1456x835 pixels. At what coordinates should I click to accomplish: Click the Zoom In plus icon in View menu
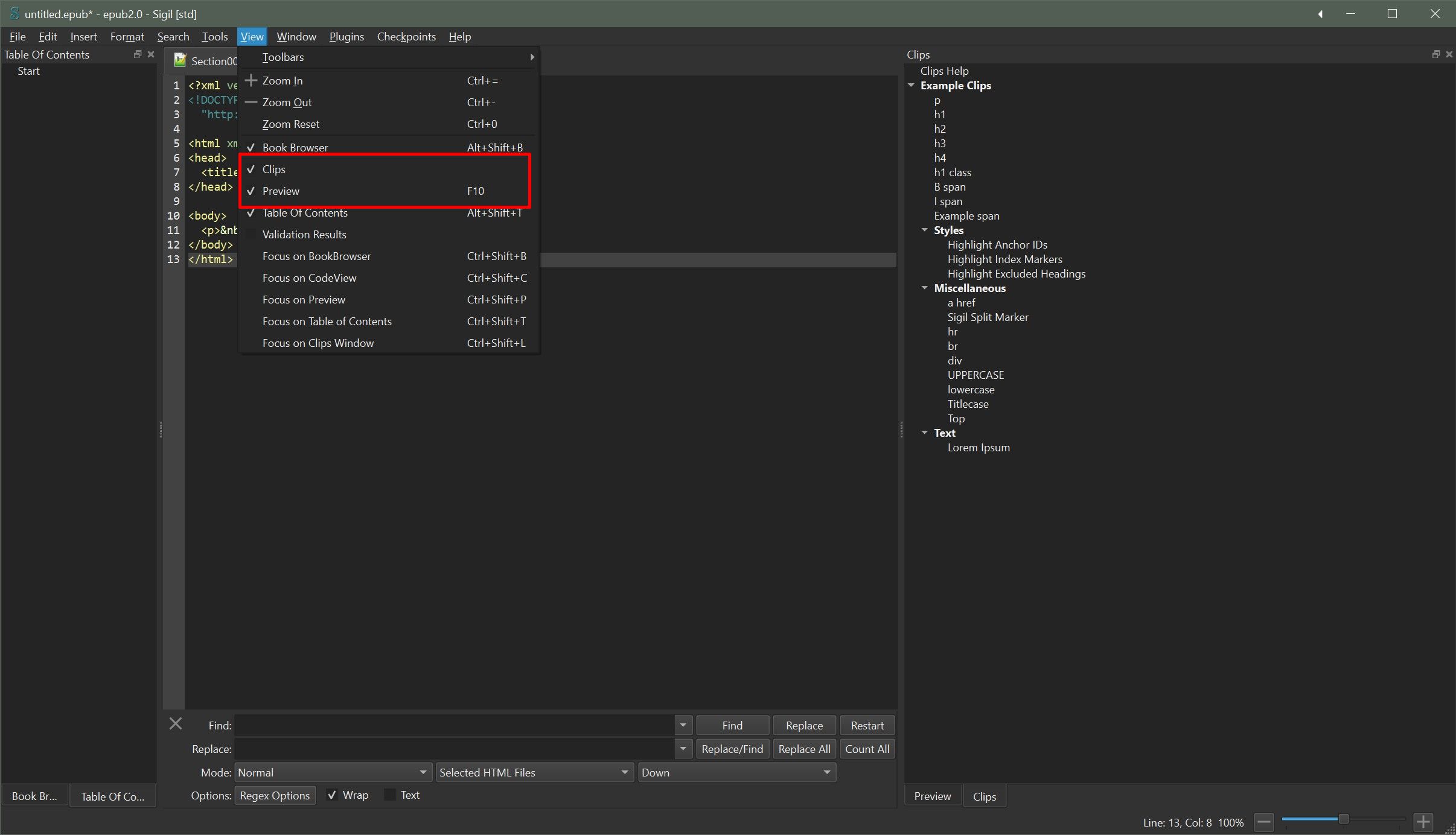(x=251, y=80)
